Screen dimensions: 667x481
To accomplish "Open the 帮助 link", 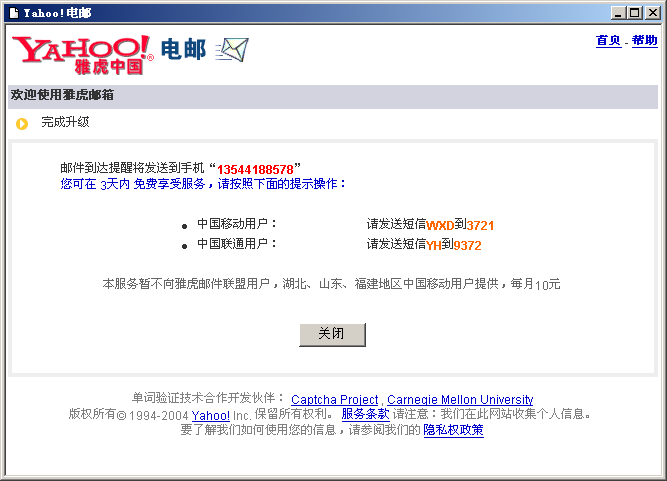I will [x=644, y=41].
